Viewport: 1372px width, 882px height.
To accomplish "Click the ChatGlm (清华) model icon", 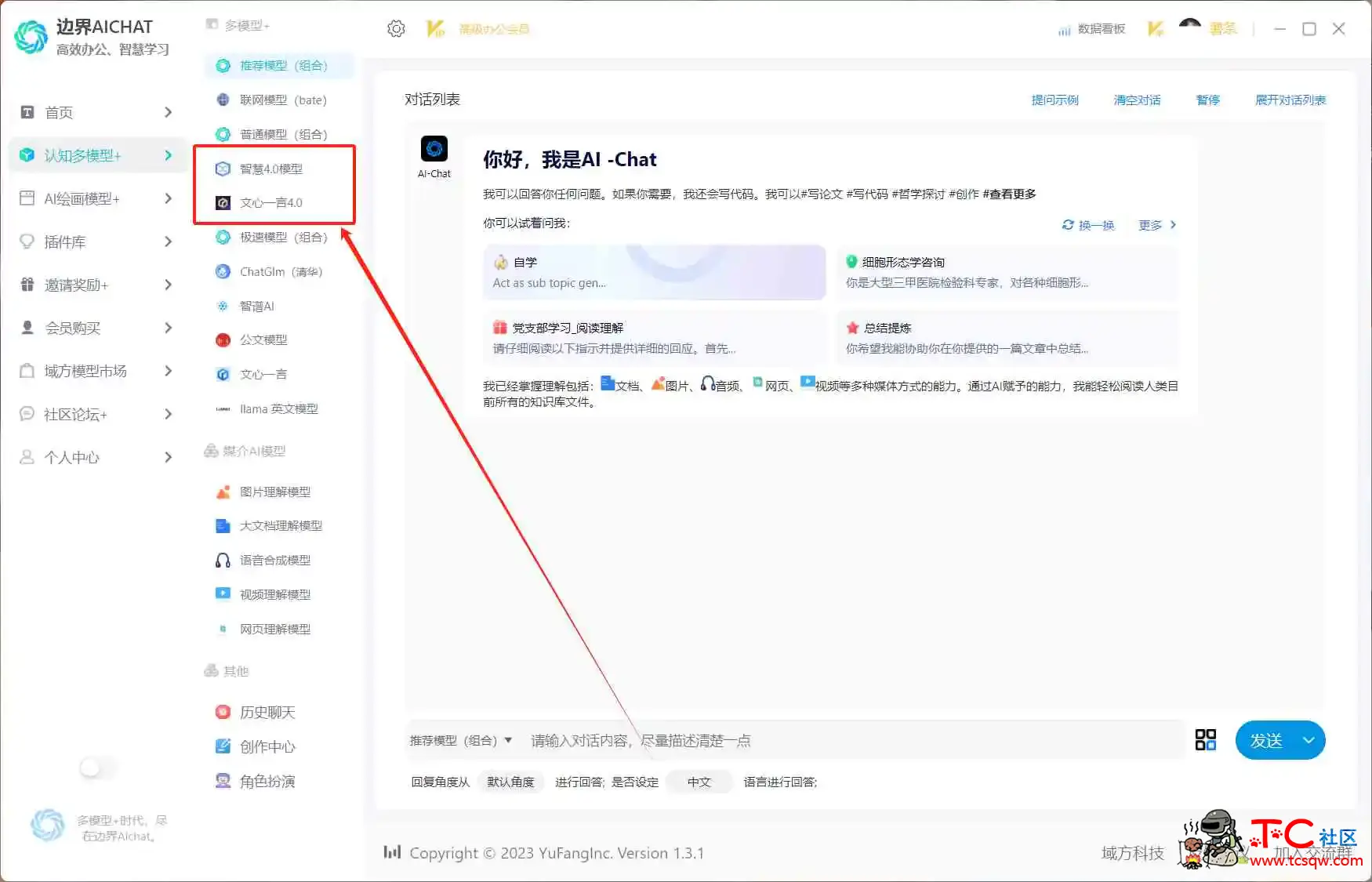I will point(223,271).
